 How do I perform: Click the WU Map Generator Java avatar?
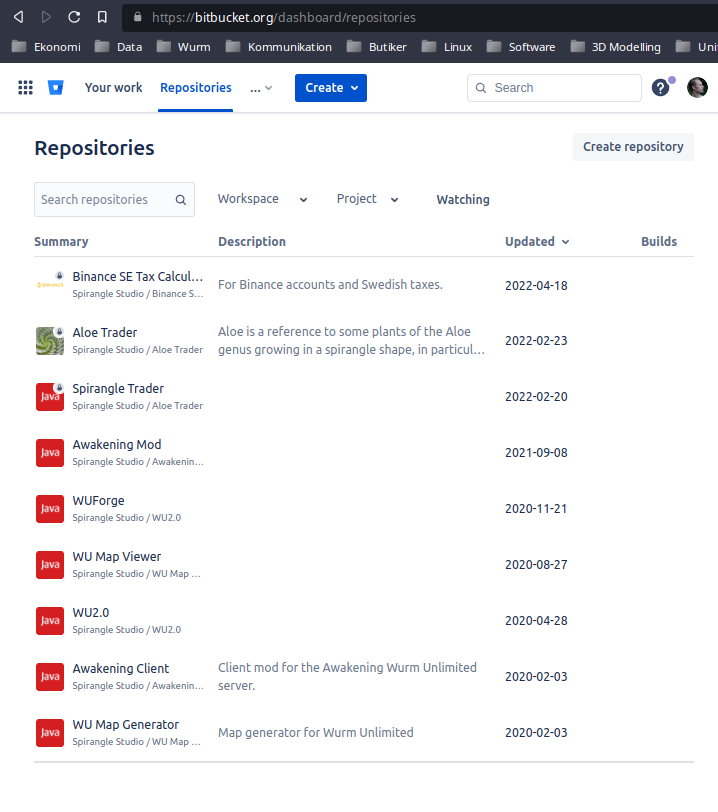(50, 732)
